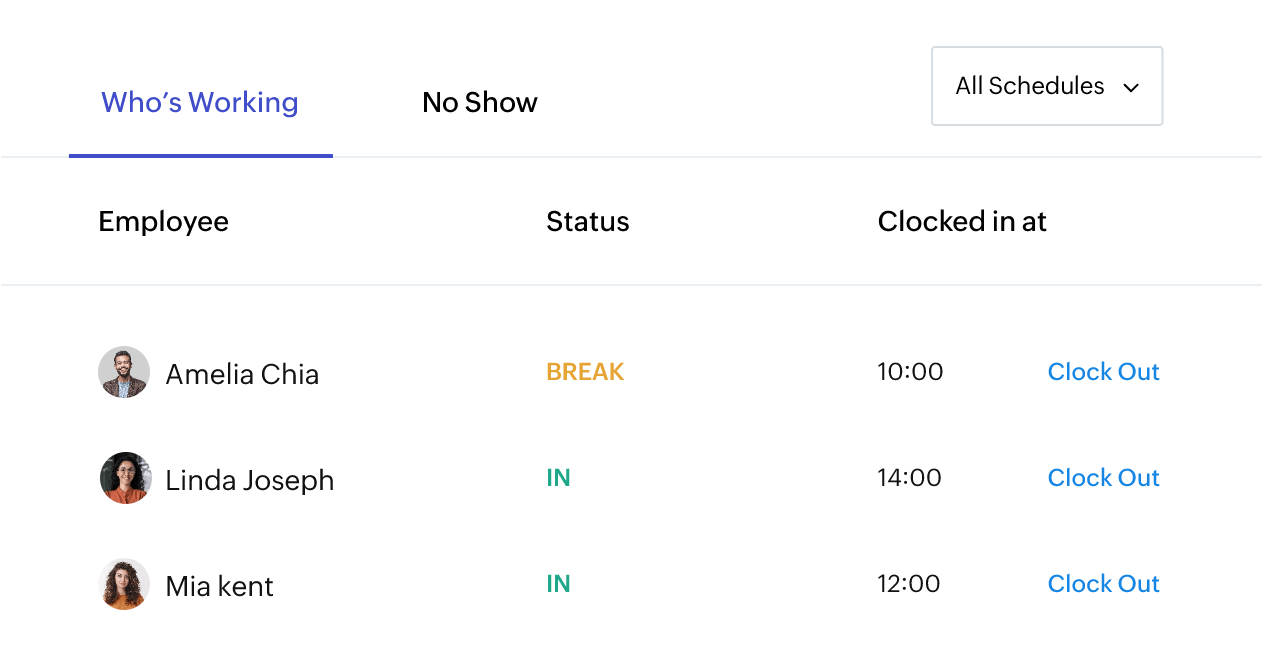This screenshot has height=672, width=1262.
Task: Select the Who's Working tab
Action: point(199,102)
